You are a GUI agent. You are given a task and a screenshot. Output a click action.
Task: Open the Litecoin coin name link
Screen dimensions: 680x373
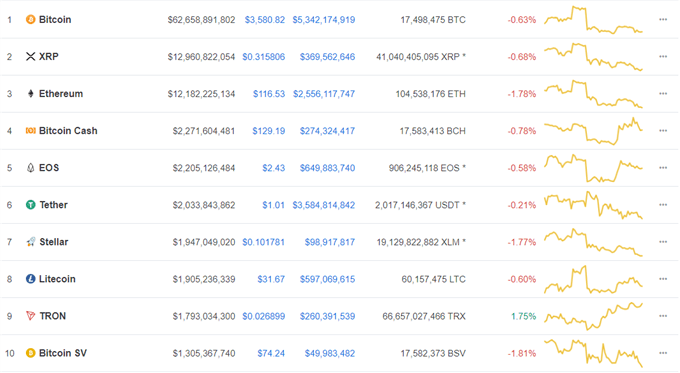57,279
